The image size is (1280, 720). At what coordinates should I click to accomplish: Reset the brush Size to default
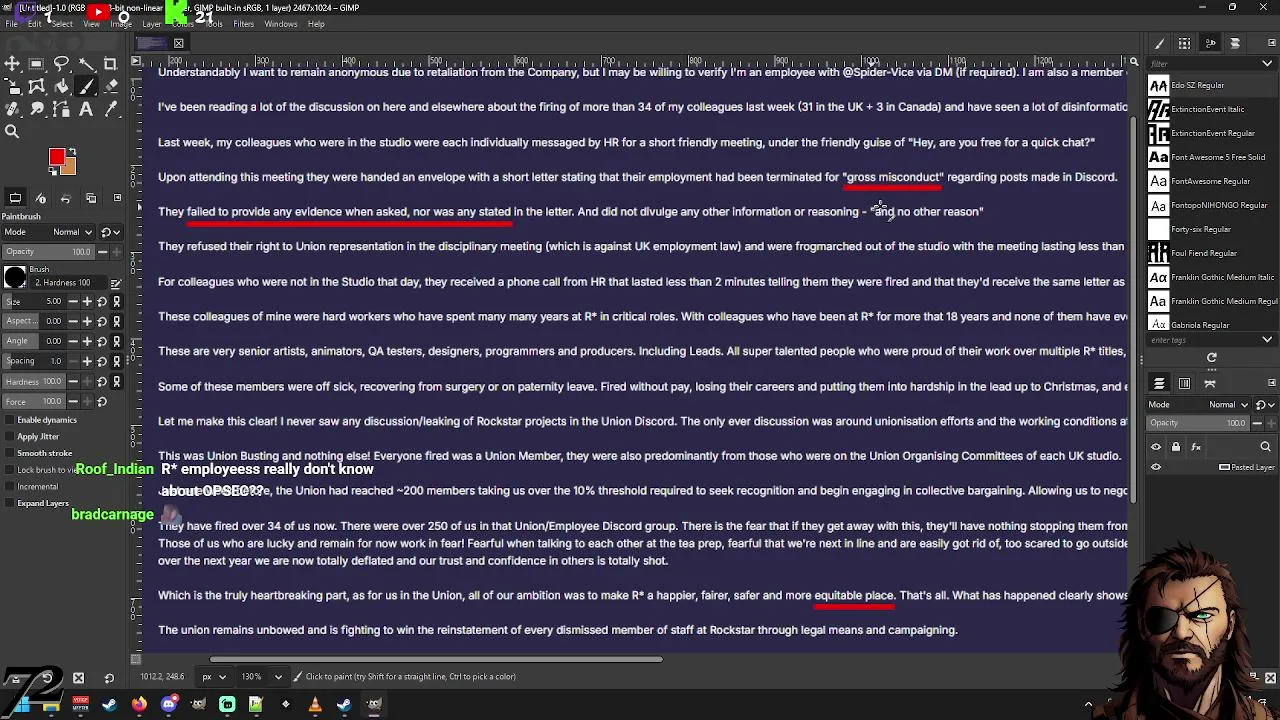[x=102, y=302]
